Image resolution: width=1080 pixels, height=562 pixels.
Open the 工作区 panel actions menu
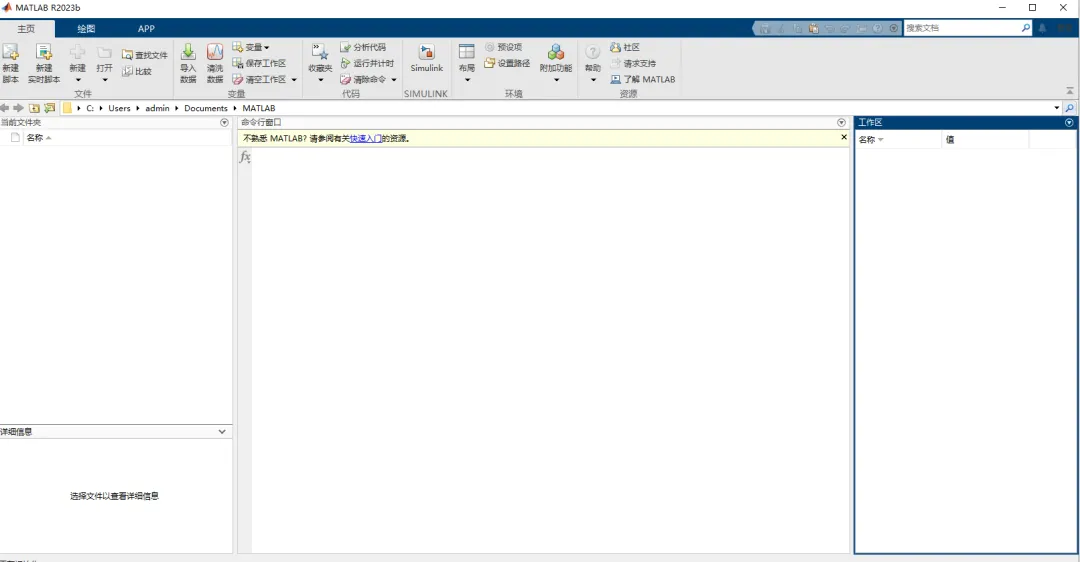[1069, 123]
